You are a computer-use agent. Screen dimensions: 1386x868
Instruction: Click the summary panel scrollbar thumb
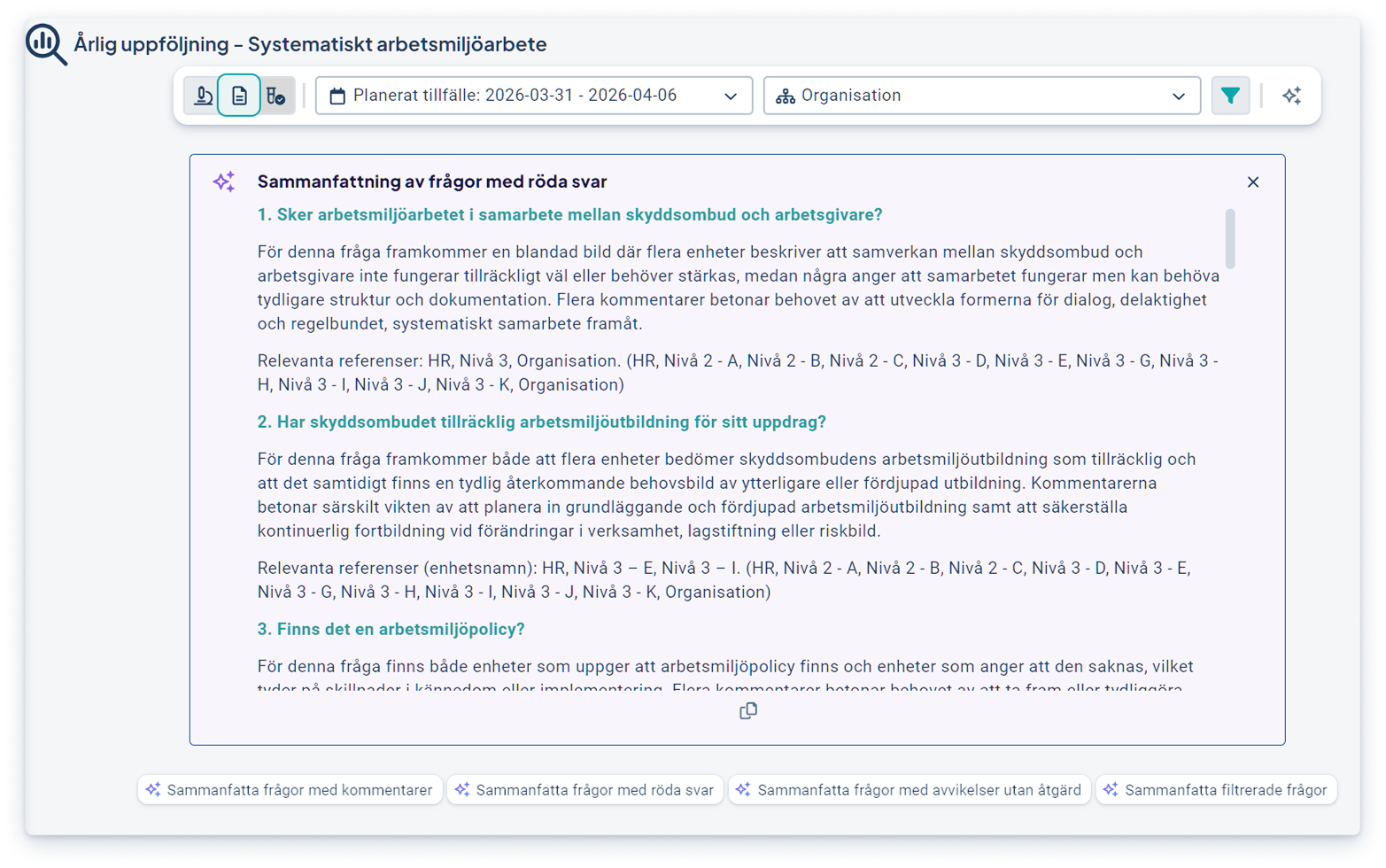(x=1230, y=238)
